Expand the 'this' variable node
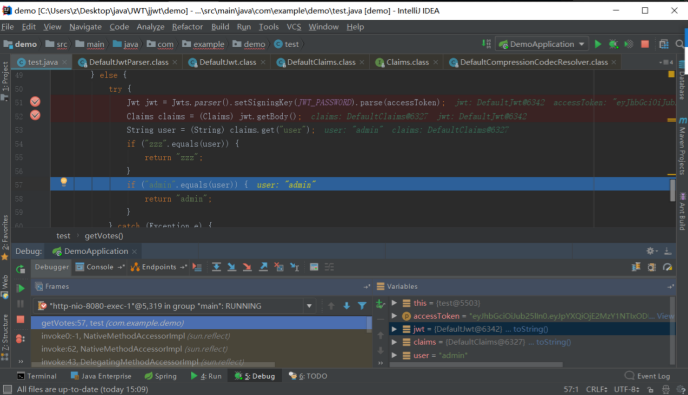Viewport: 688px width, 395px height. pos(394,303)
